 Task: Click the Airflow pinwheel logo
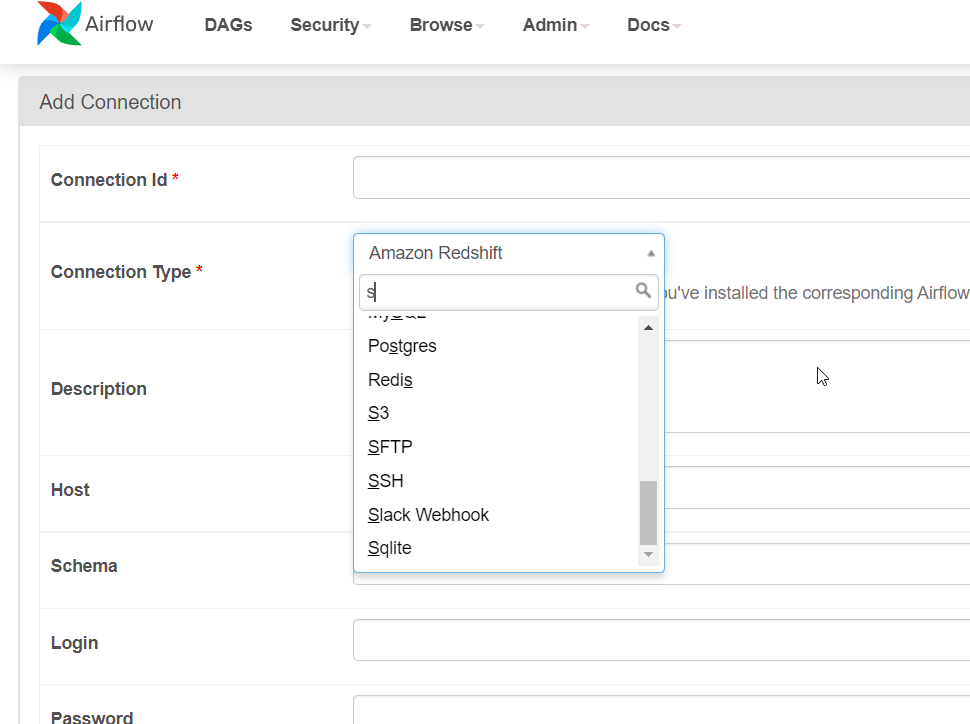point(59,24)
